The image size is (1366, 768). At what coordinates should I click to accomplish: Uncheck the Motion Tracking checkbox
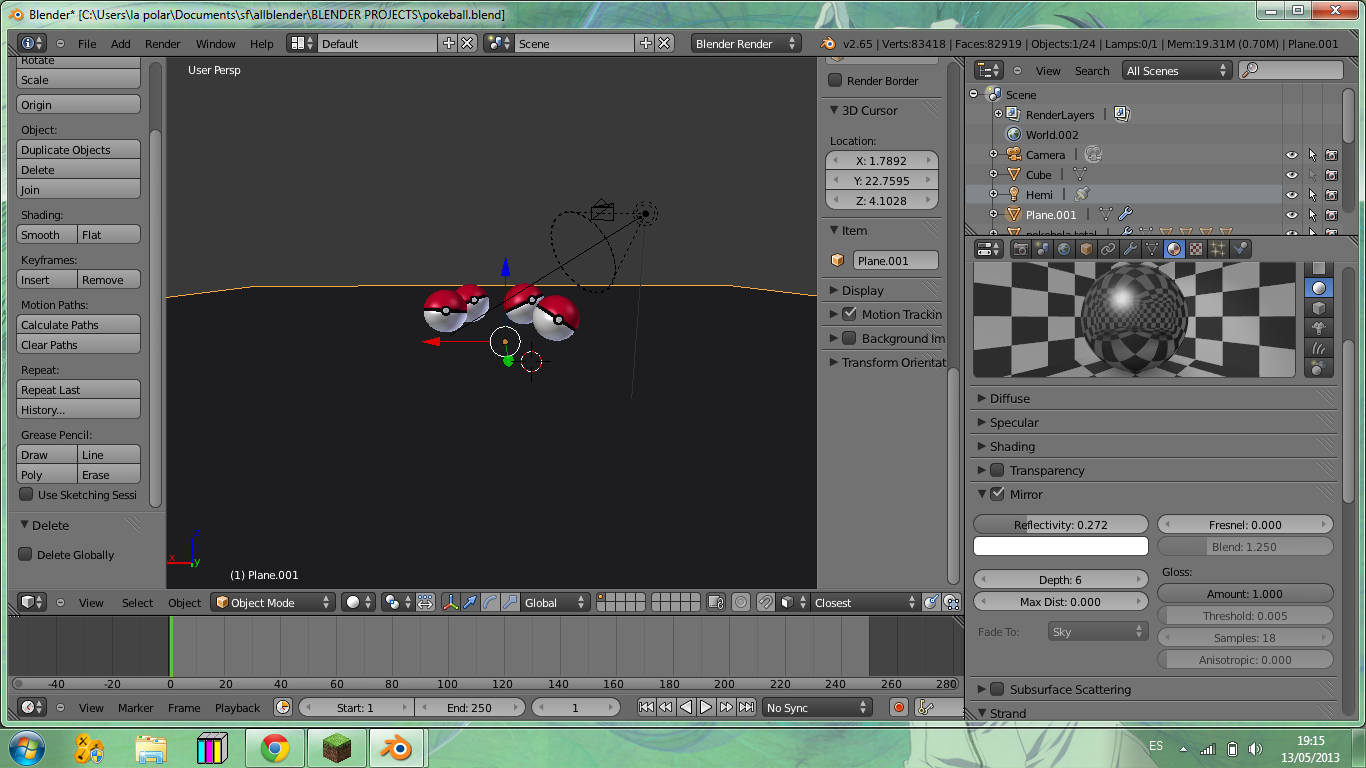pos(849,314)
